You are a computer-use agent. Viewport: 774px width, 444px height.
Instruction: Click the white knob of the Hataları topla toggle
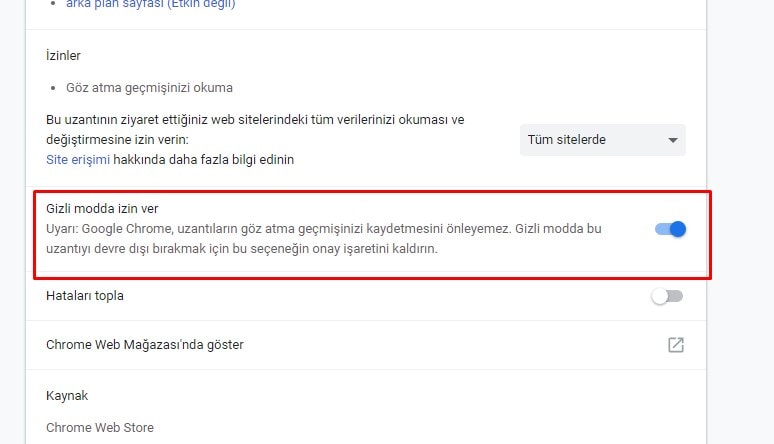tap(659, 296)
